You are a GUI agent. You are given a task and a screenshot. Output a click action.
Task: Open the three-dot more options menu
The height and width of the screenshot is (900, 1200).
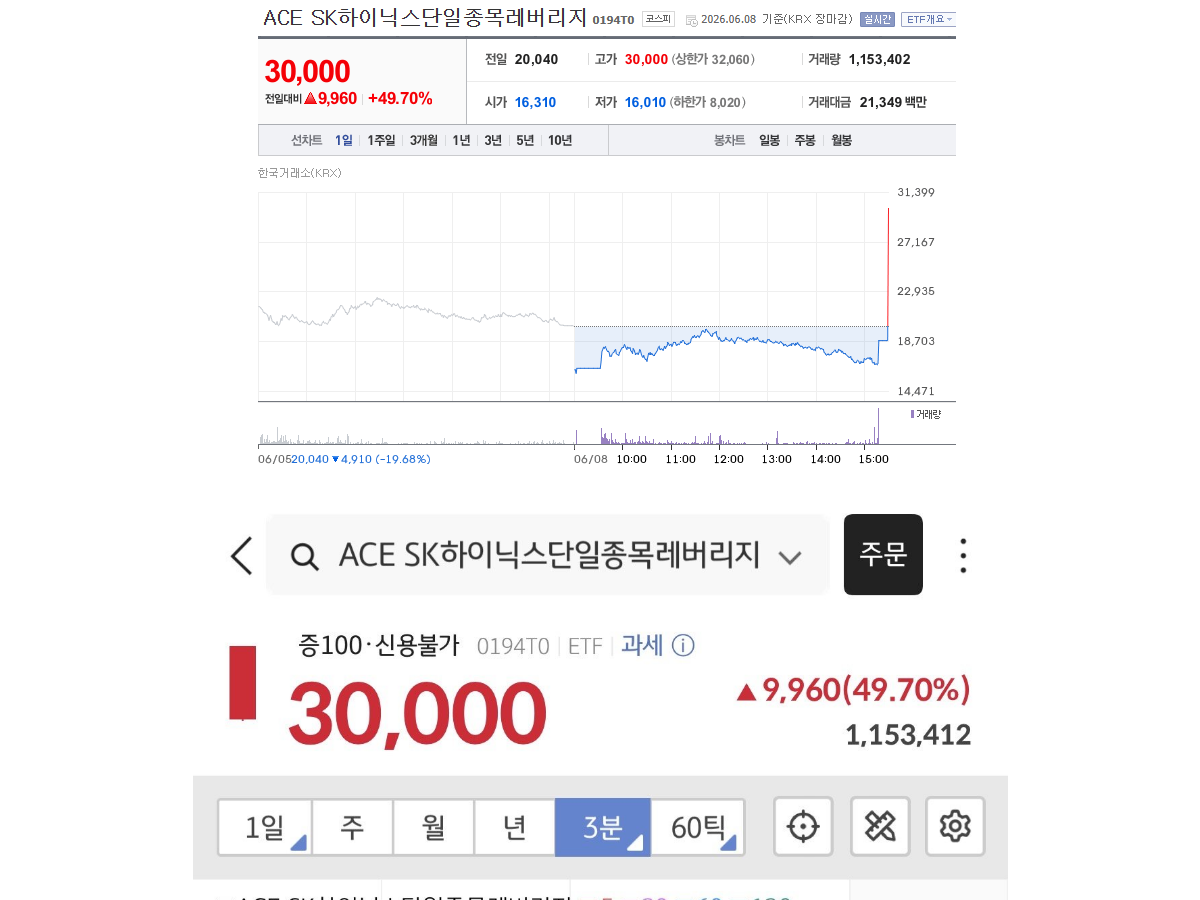(962, 556)
